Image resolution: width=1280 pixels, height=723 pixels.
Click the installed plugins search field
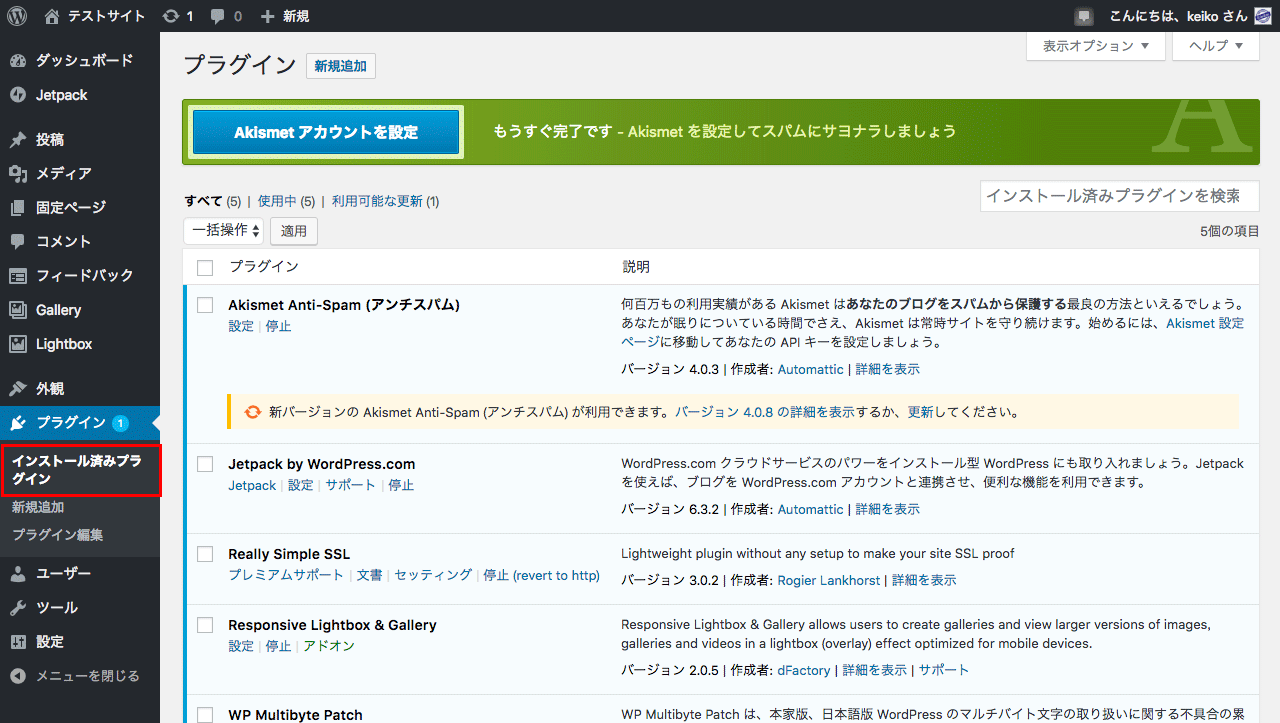point(1120,196)
